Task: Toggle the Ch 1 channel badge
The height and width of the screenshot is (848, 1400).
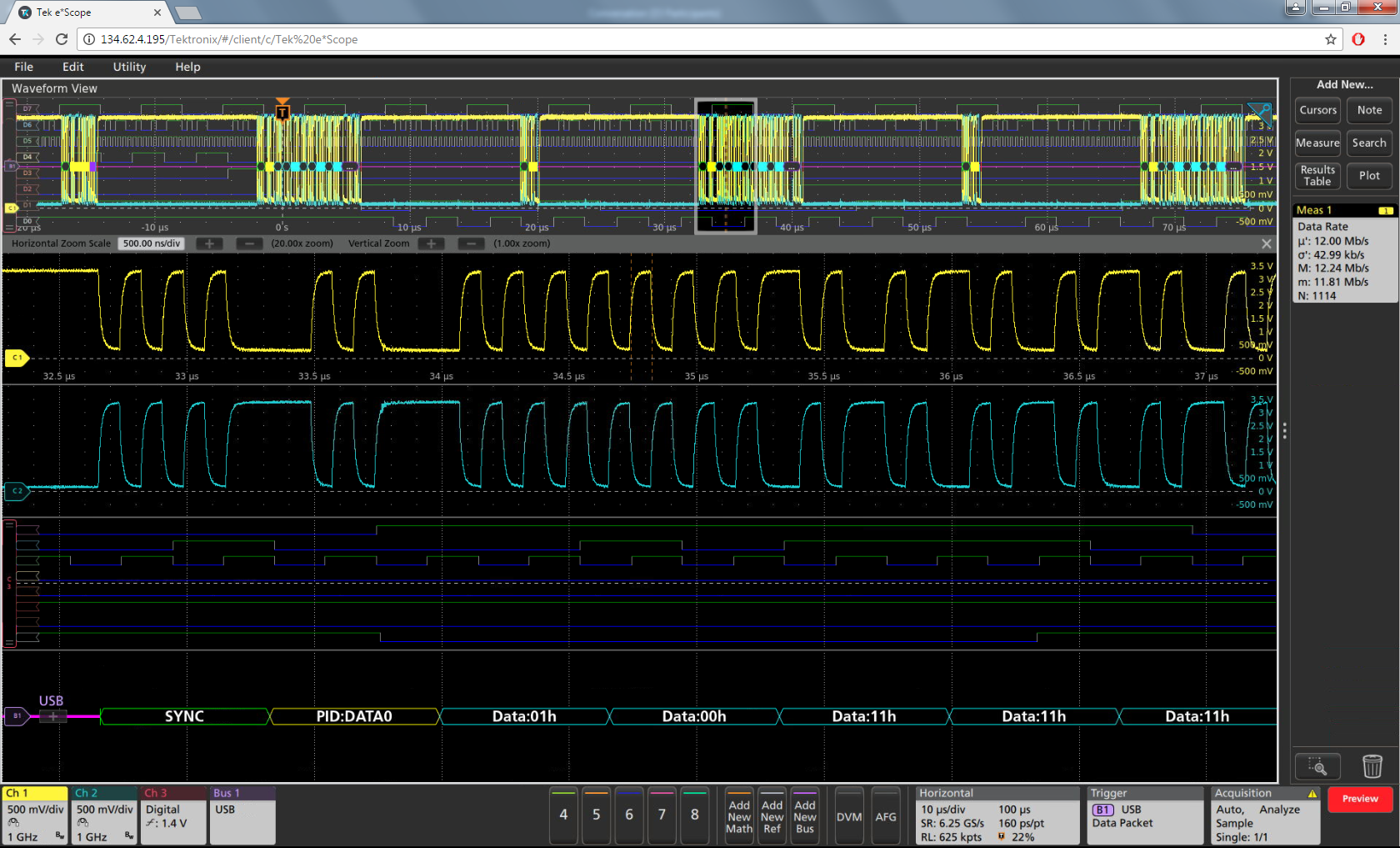Action: coord(34,815)
